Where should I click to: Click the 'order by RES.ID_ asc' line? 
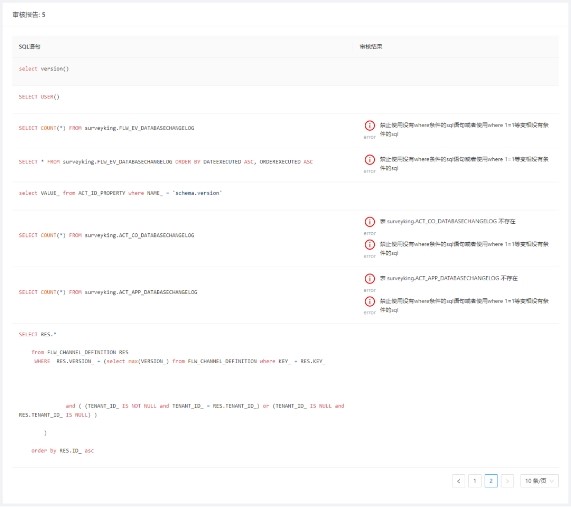62,451
